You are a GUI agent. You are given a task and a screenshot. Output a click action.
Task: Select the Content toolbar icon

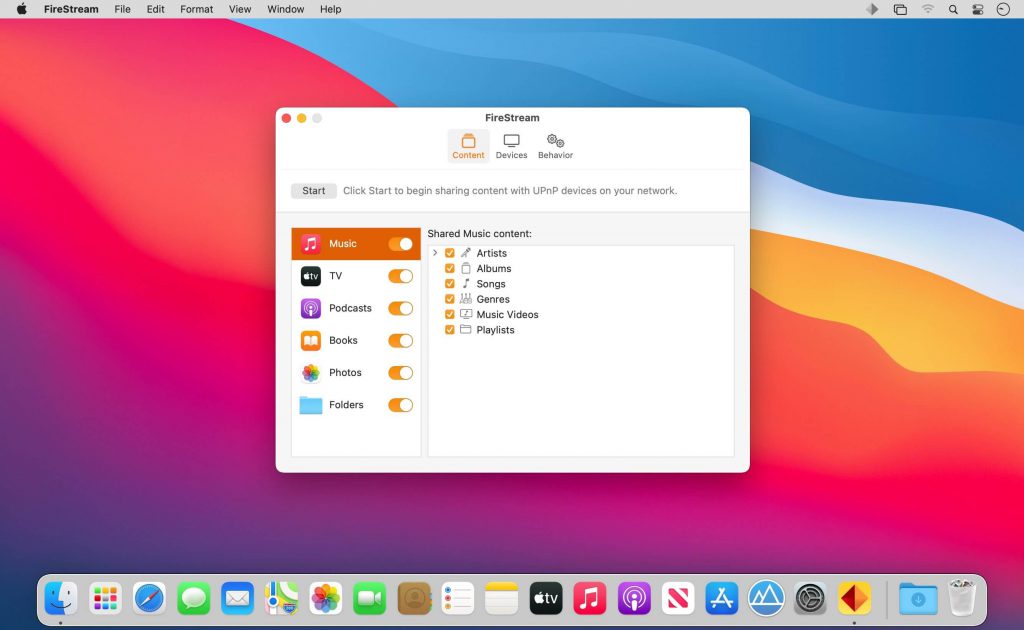click(x=468, y=141)
